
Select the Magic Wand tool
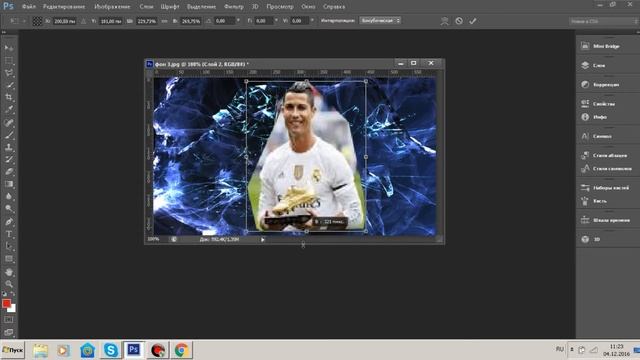[9, 85]
